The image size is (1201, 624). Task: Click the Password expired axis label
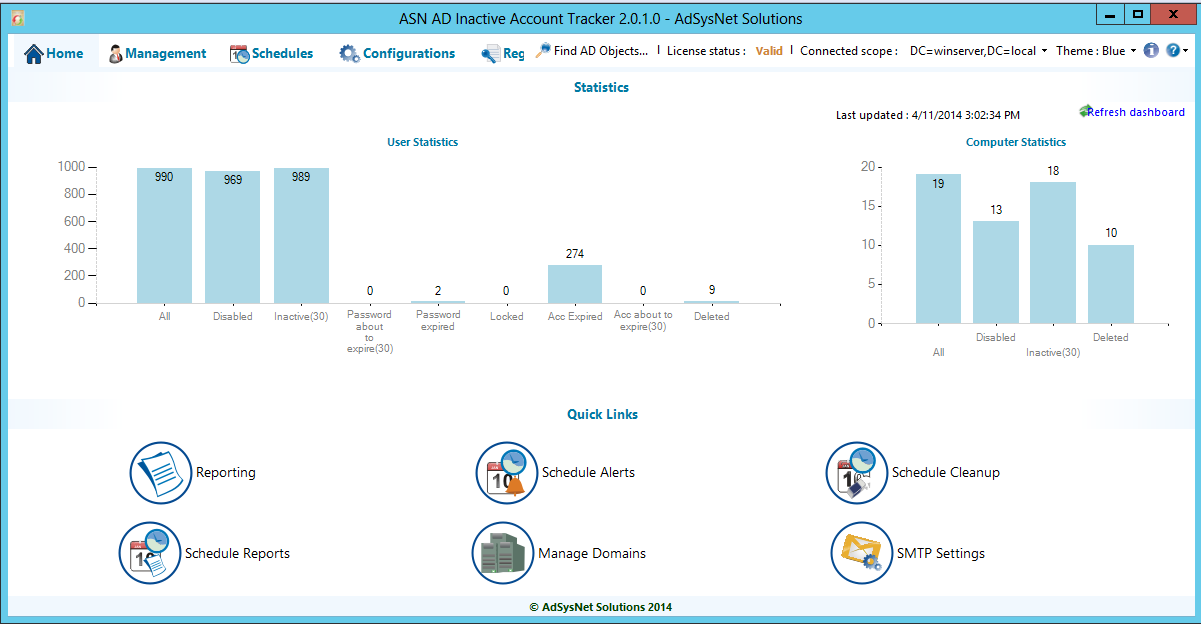[438, 320]
